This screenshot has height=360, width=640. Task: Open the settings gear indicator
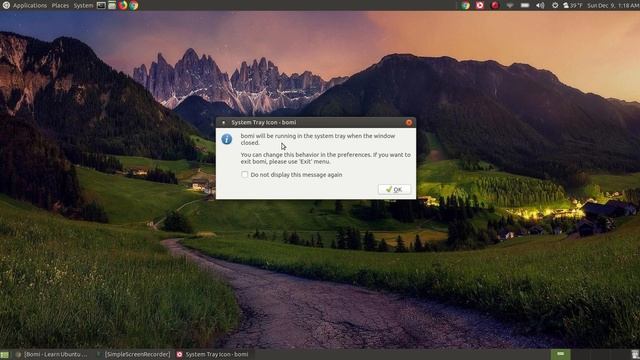(x=555, y=5)
